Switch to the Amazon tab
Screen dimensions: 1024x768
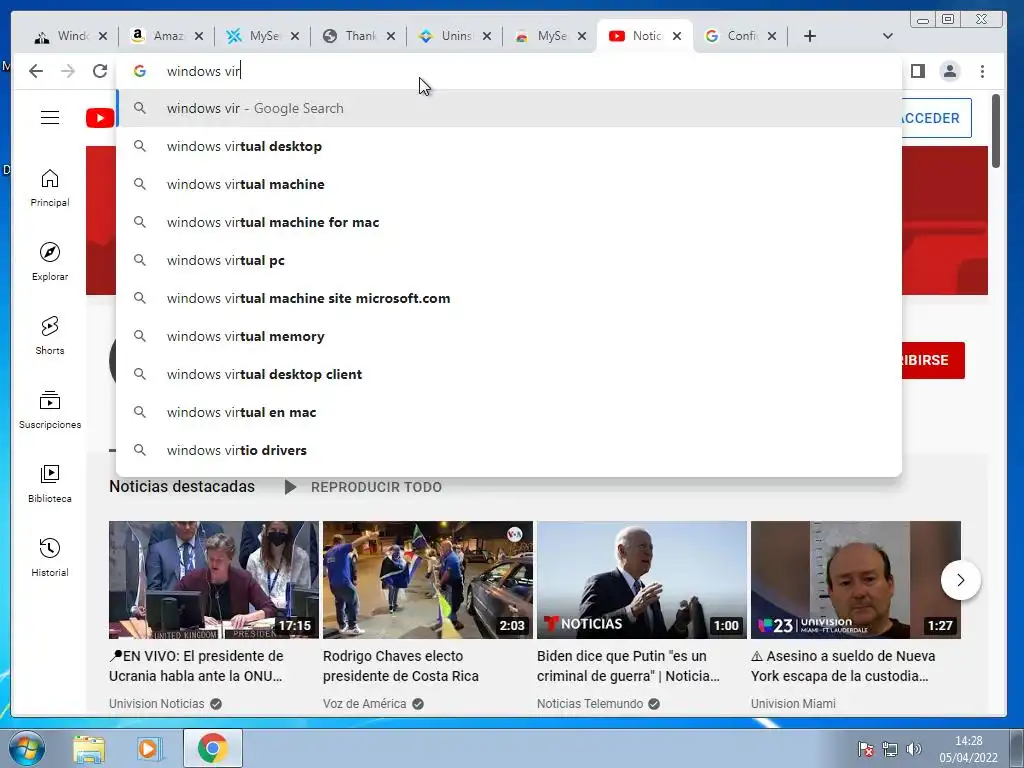(x=160, y=36)
